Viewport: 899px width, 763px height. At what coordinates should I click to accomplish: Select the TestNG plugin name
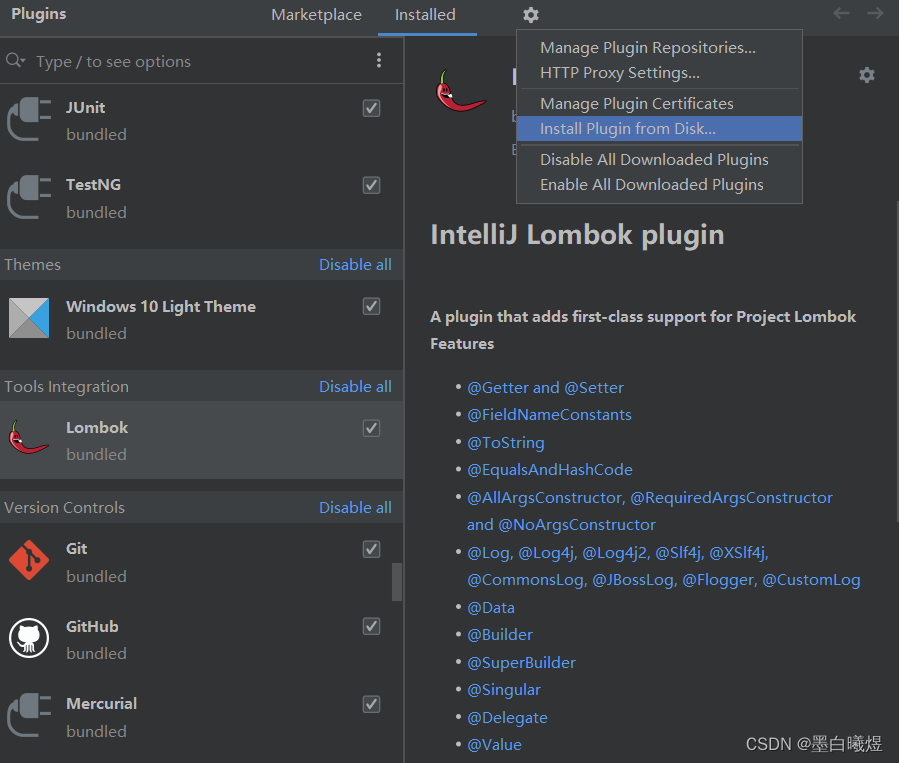[93, 185]
